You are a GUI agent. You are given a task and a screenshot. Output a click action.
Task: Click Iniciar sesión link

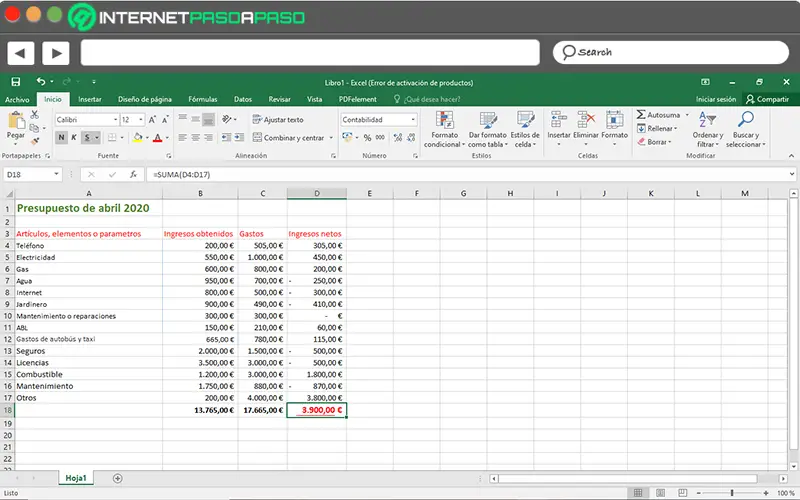coord(716,99)
